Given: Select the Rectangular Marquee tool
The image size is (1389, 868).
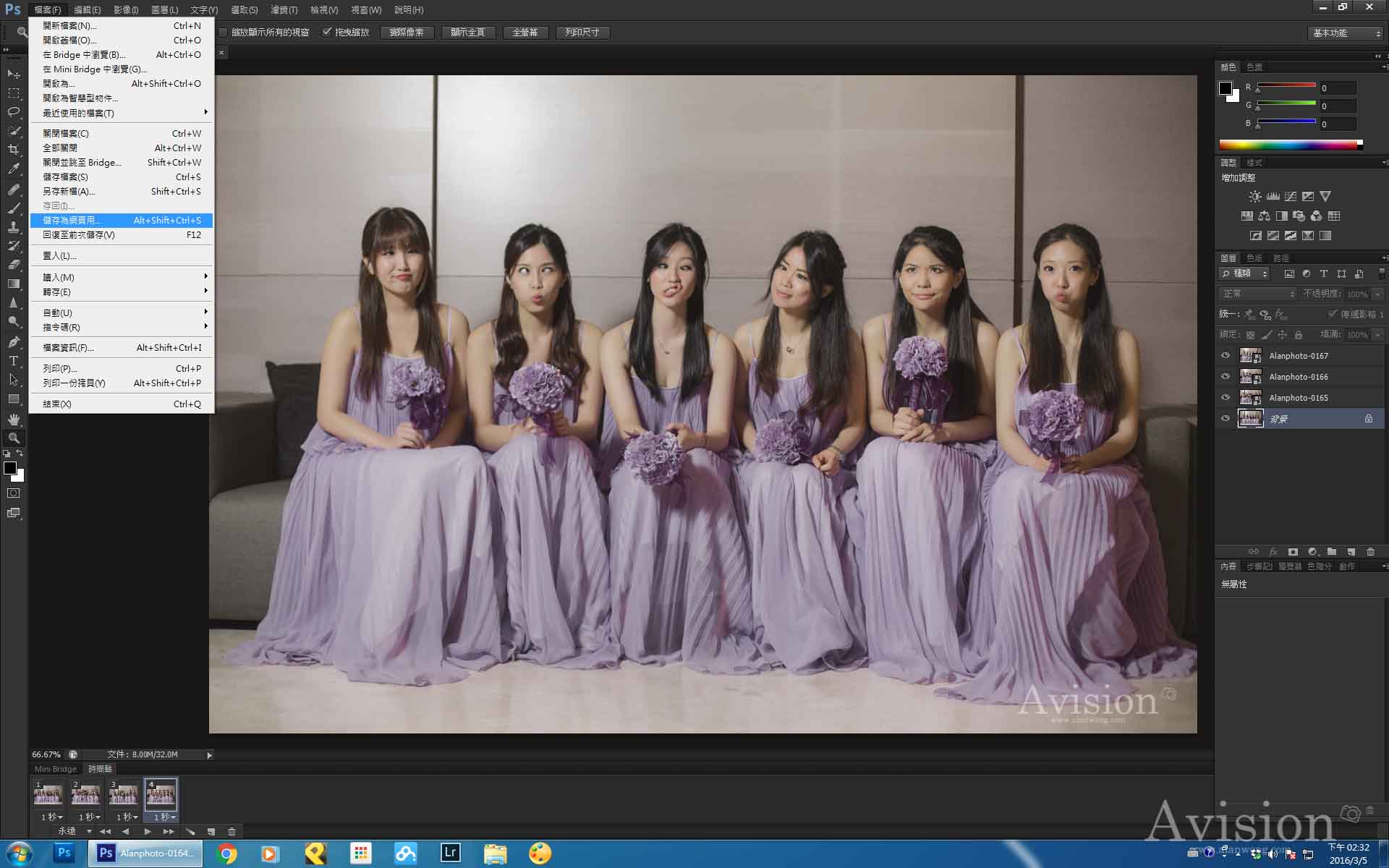Looking at the screenshot, I should point(14,93).
